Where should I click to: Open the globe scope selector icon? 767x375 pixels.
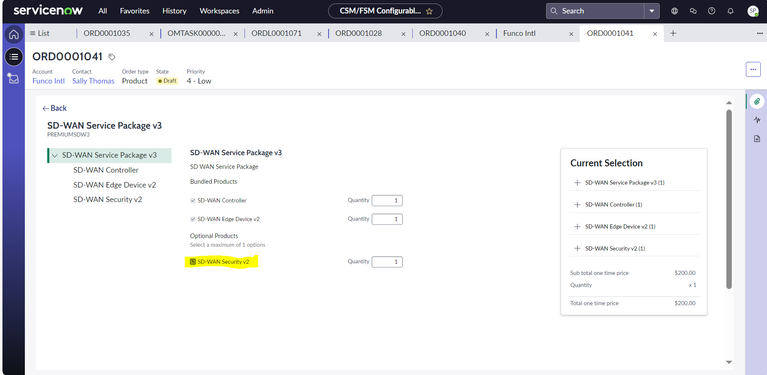(x=675, y=11)
